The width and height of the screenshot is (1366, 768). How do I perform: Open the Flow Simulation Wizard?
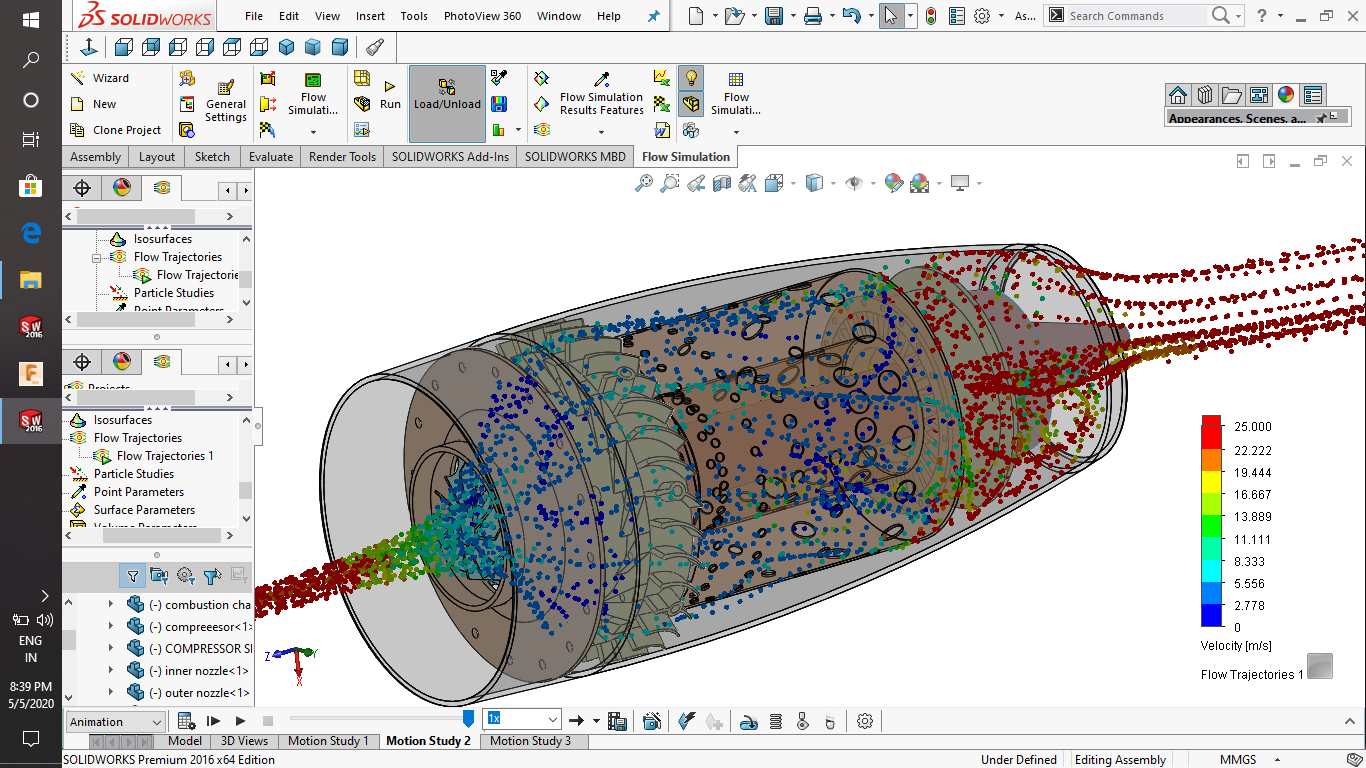click(x=99, y=78)
